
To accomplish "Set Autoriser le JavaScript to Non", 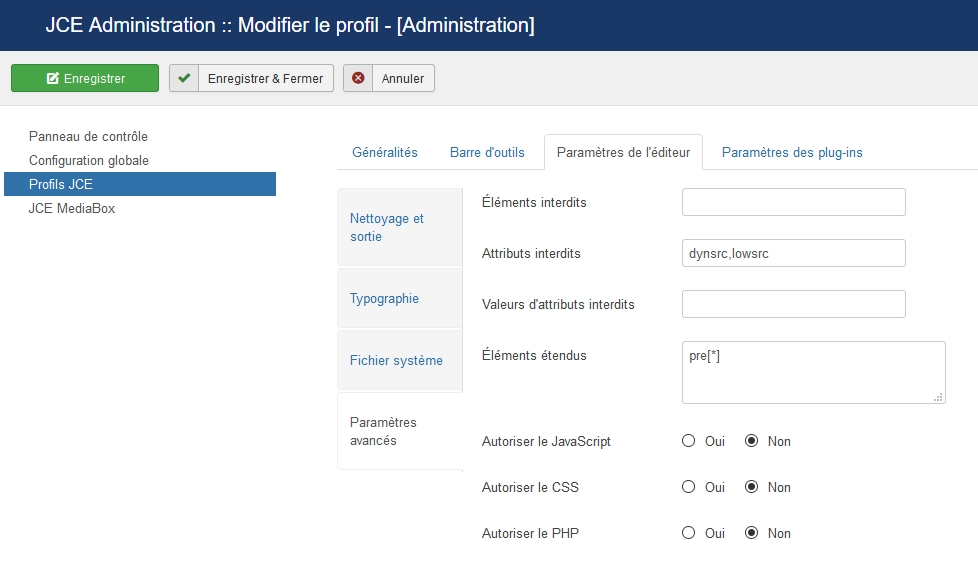I will click(x=752, y=441).
